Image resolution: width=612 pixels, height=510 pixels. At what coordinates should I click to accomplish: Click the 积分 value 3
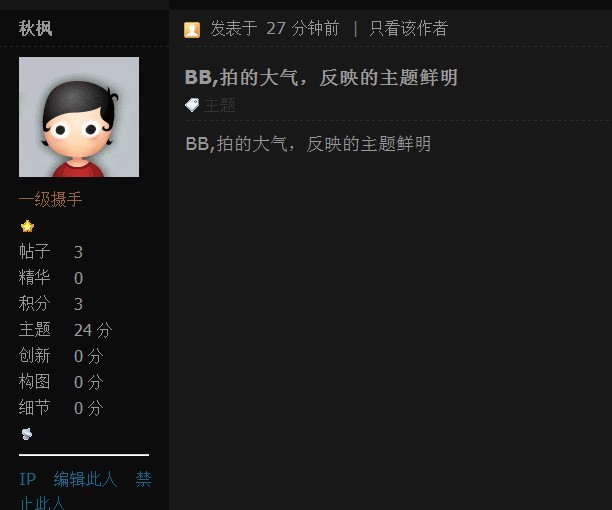pos(78,304)
